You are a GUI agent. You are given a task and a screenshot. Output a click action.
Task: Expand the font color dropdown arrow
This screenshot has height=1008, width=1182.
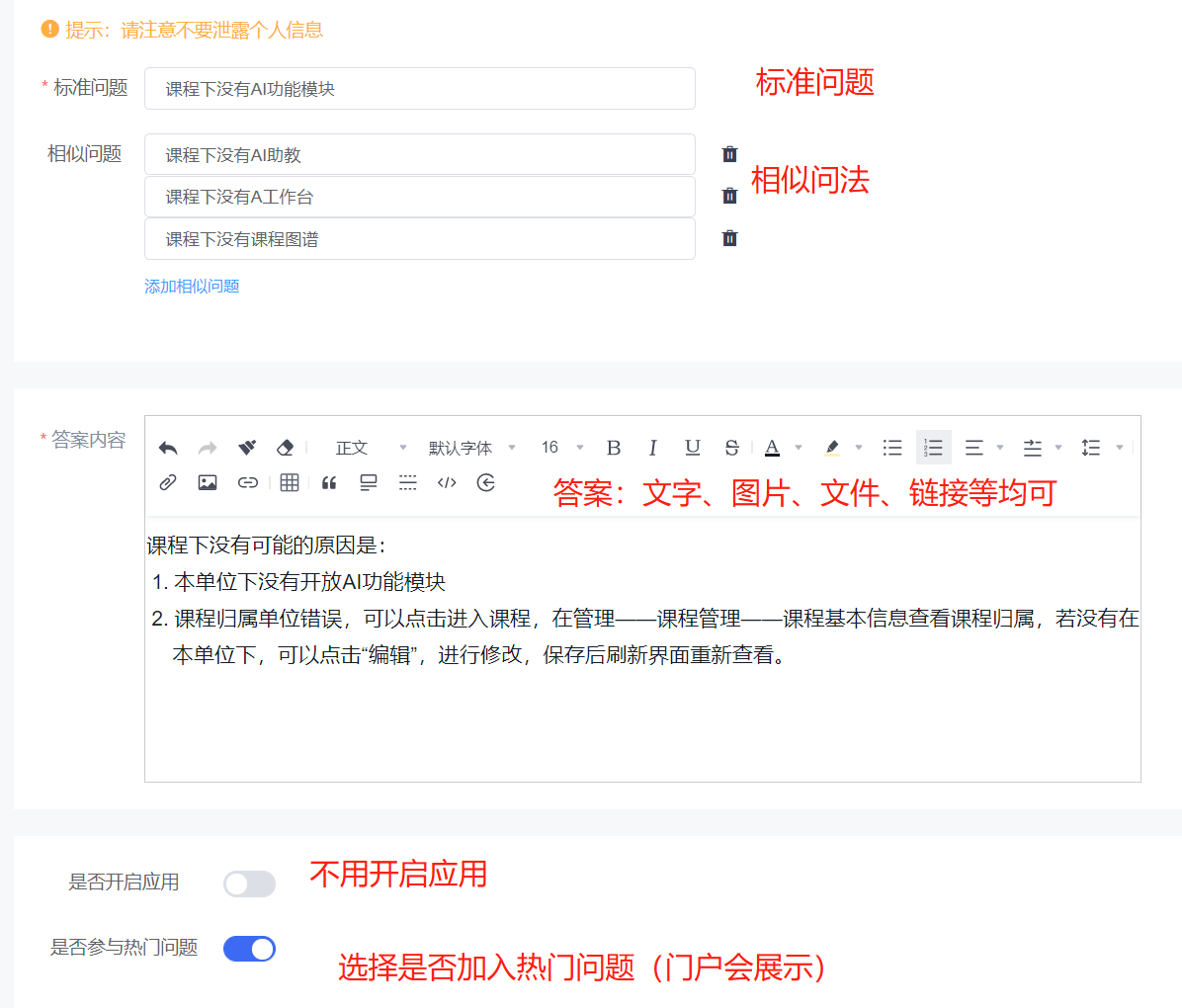(x=799, y=448)
